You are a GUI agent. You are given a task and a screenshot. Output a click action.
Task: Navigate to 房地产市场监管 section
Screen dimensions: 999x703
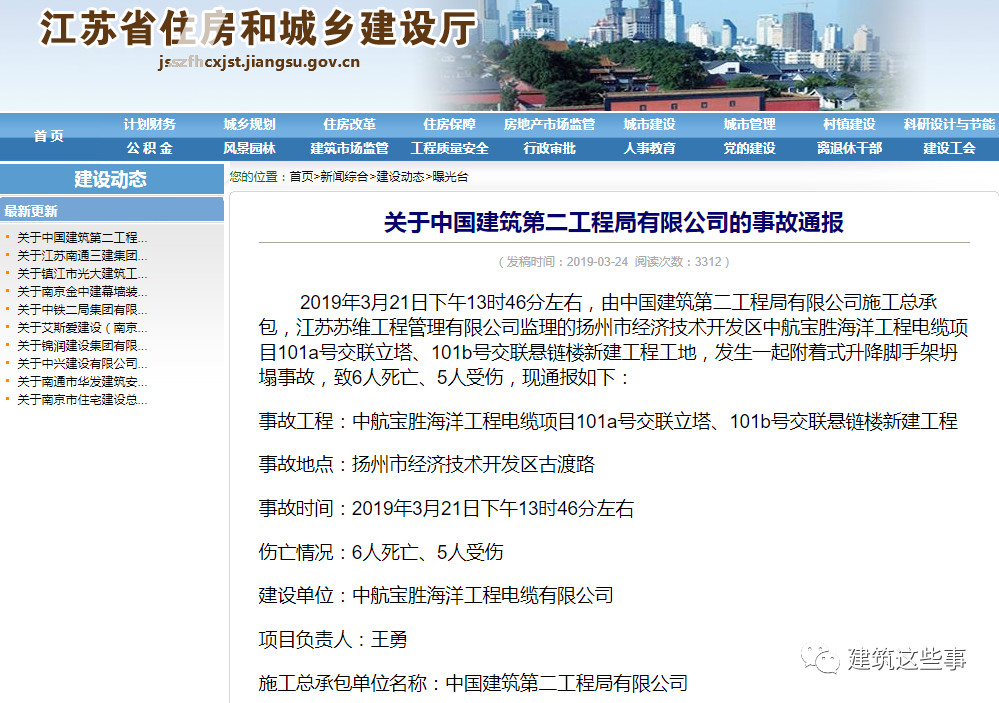(x=549, y=124)
